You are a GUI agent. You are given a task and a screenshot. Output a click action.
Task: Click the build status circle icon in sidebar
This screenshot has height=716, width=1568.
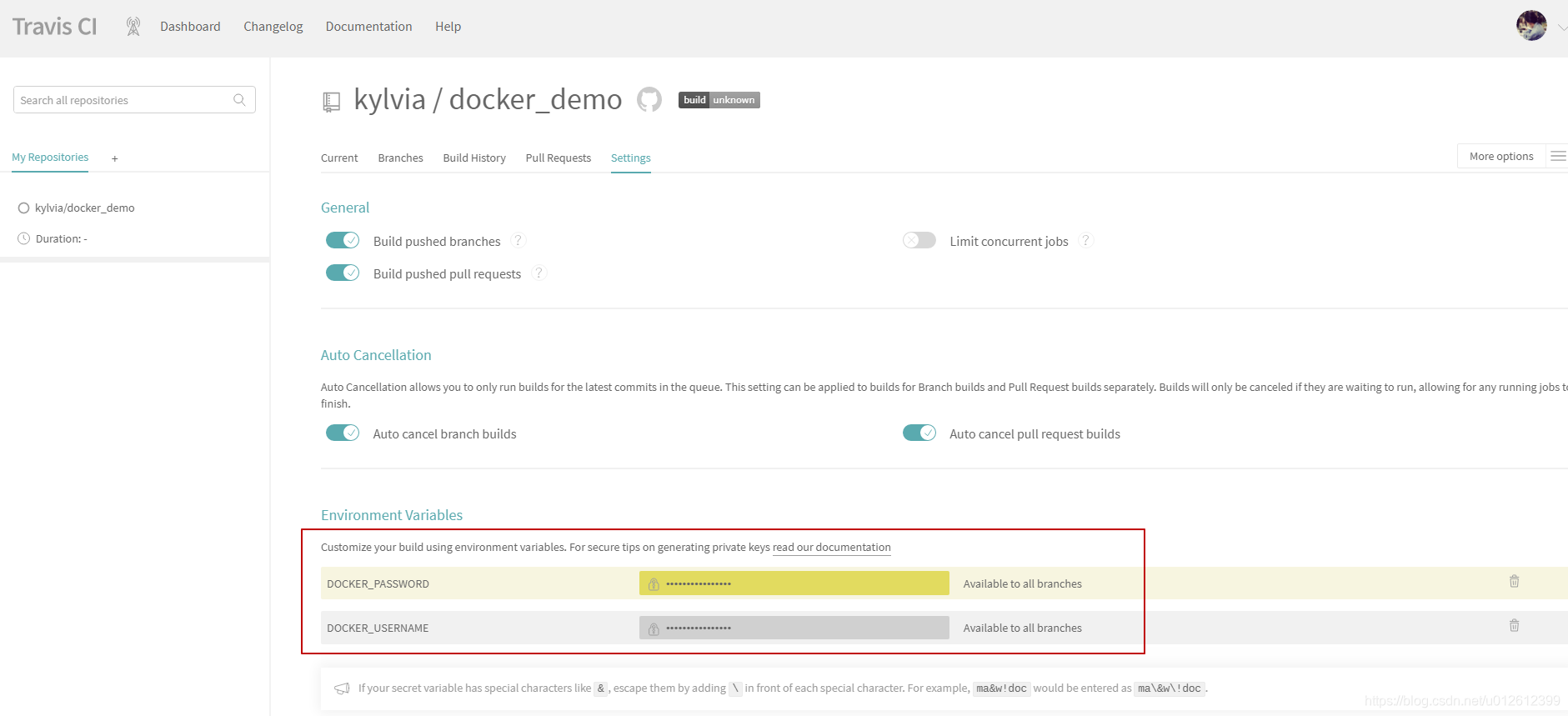pyautogui.click(x=23, y=208)
